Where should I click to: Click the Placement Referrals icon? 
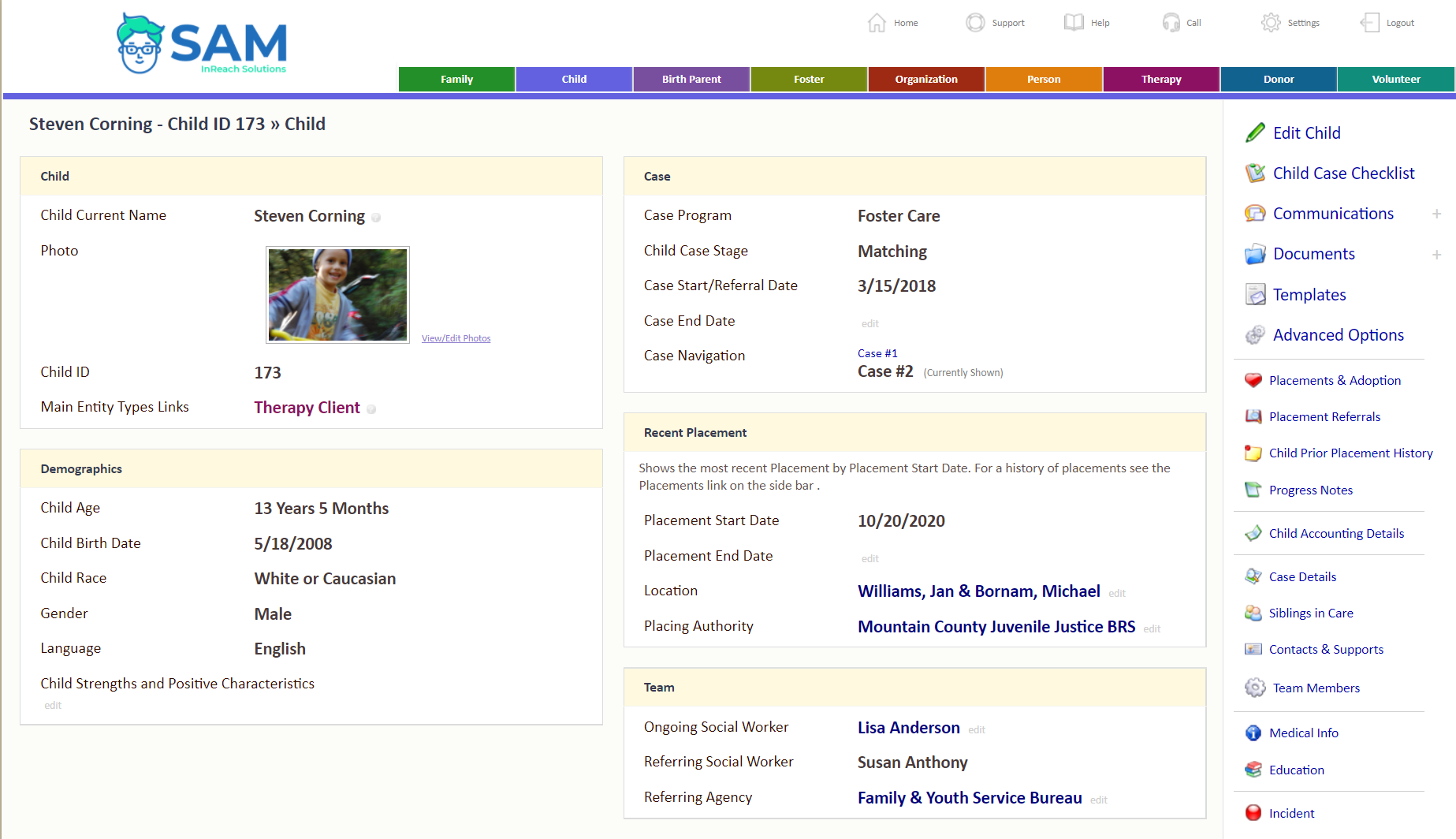(x=1253, y=416)
